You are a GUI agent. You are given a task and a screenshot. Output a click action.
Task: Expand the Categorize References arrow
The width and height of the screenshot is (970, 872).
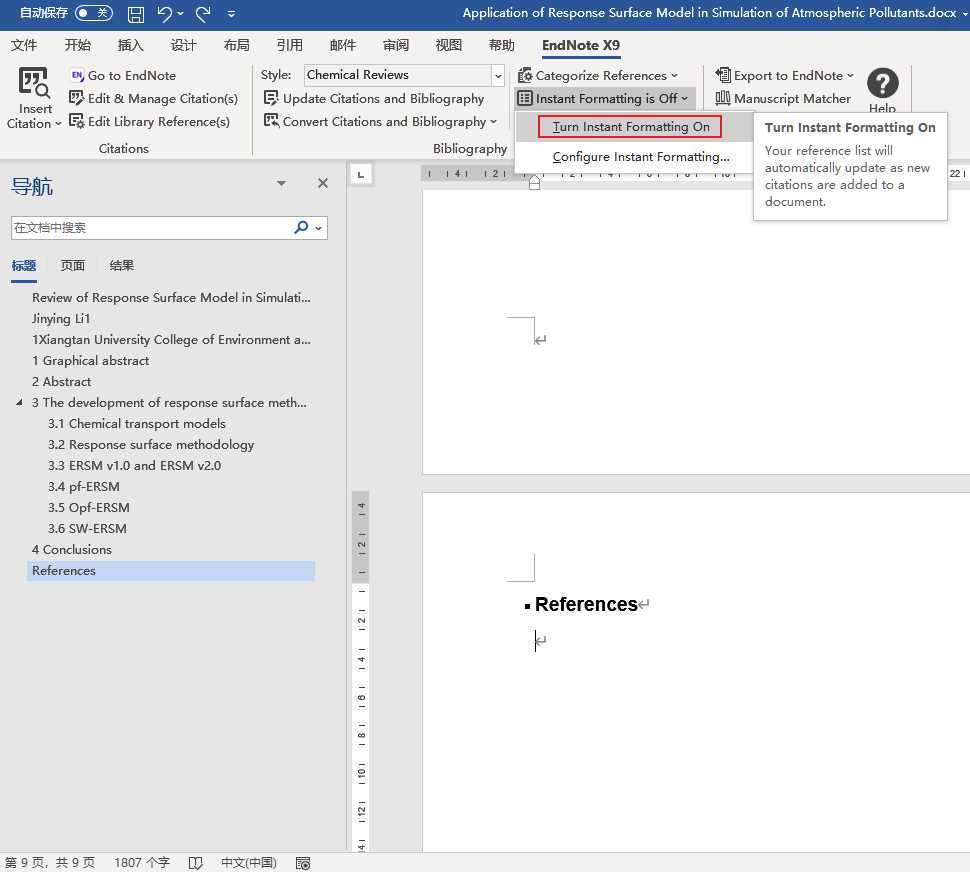click(674, 75)
